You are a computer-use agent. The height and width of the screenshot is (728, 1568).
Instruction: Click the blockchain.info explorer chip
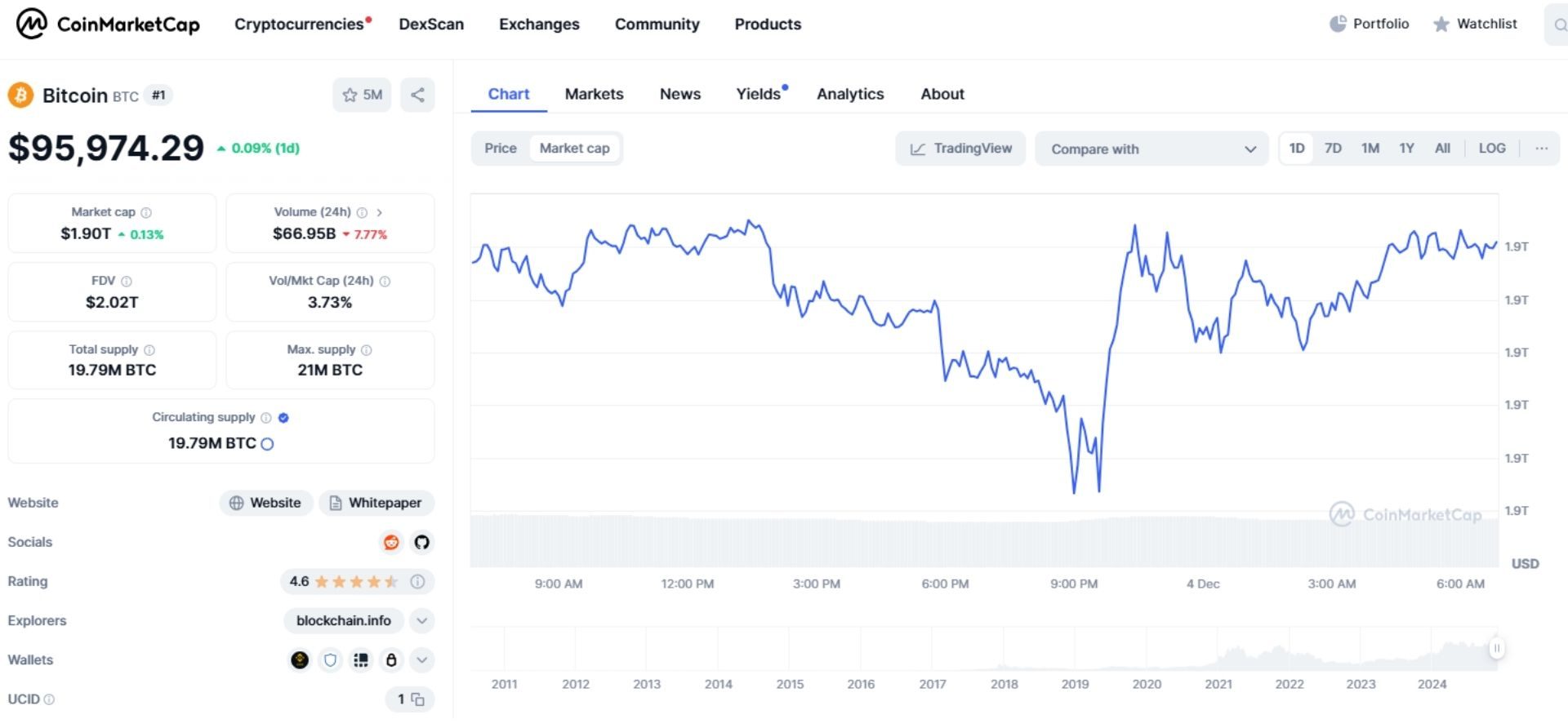pyautogui.click(x=343, y=621)
